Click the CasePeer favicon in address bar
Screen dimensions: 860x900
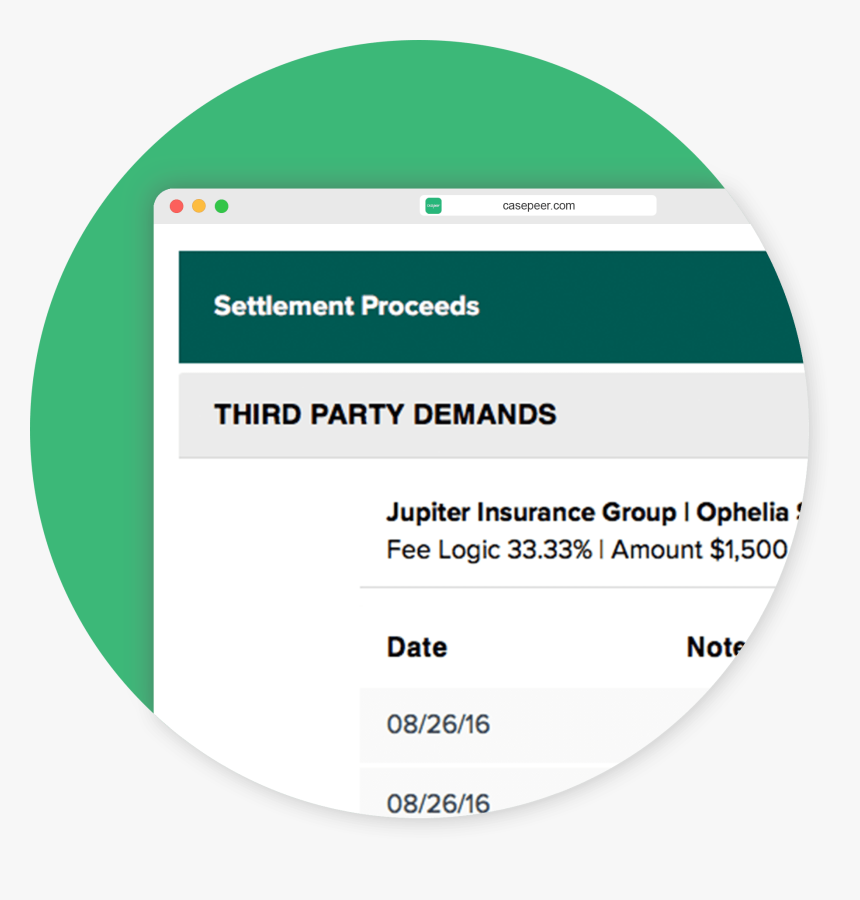pos(433,205)
